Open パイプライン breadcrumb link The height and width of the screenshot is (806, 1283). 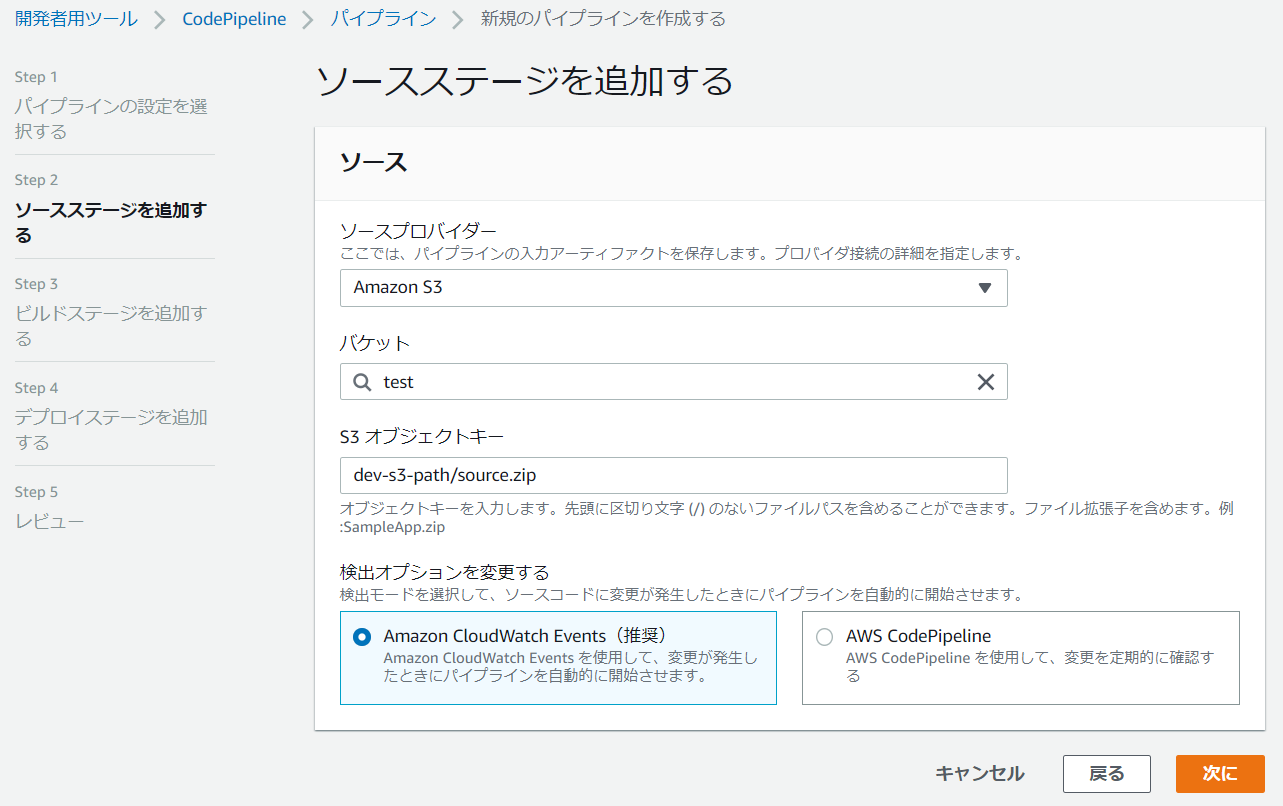click(x=384, y=19)
